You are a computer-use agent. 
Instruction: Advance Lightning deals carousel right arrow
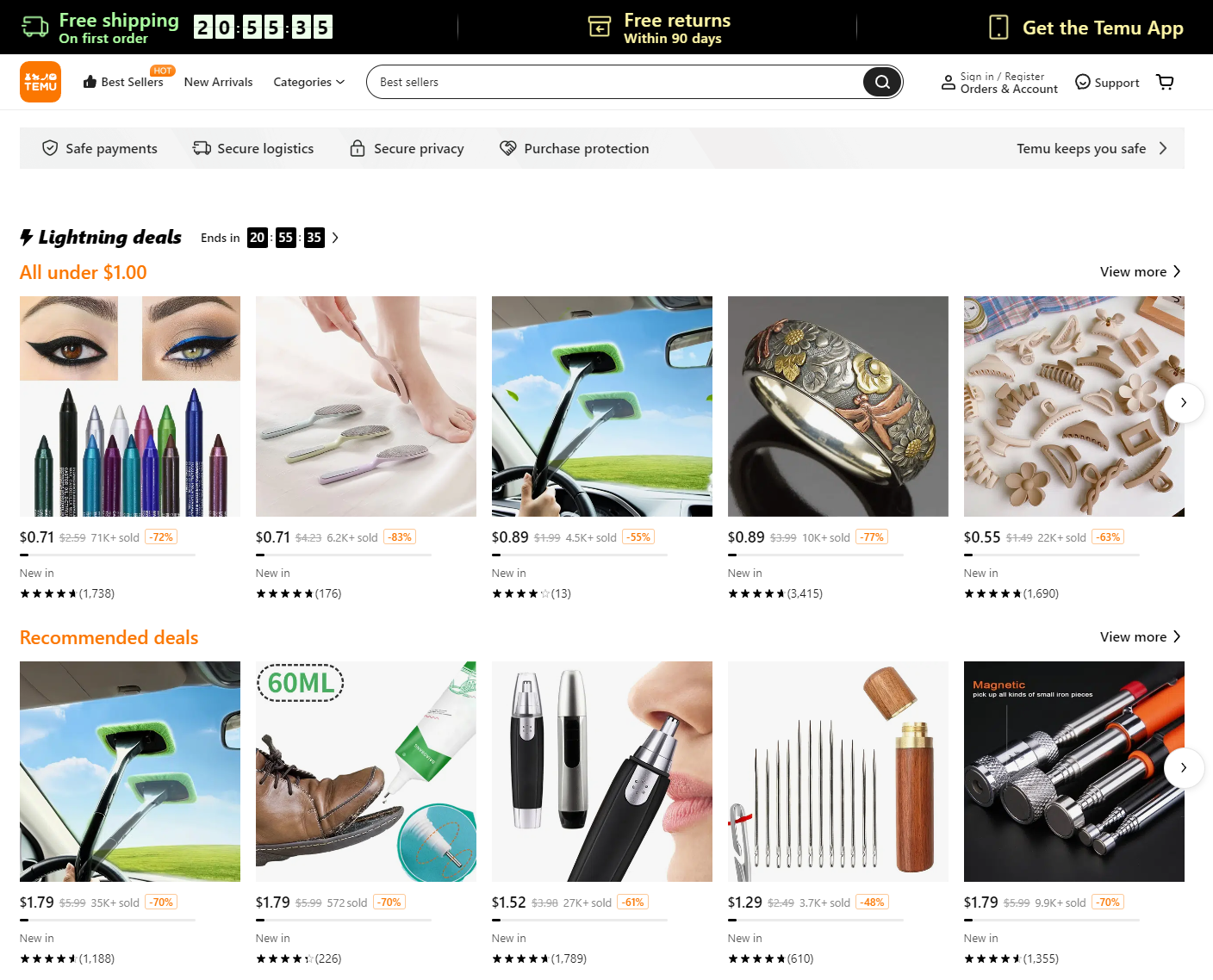coord(1184,402)
